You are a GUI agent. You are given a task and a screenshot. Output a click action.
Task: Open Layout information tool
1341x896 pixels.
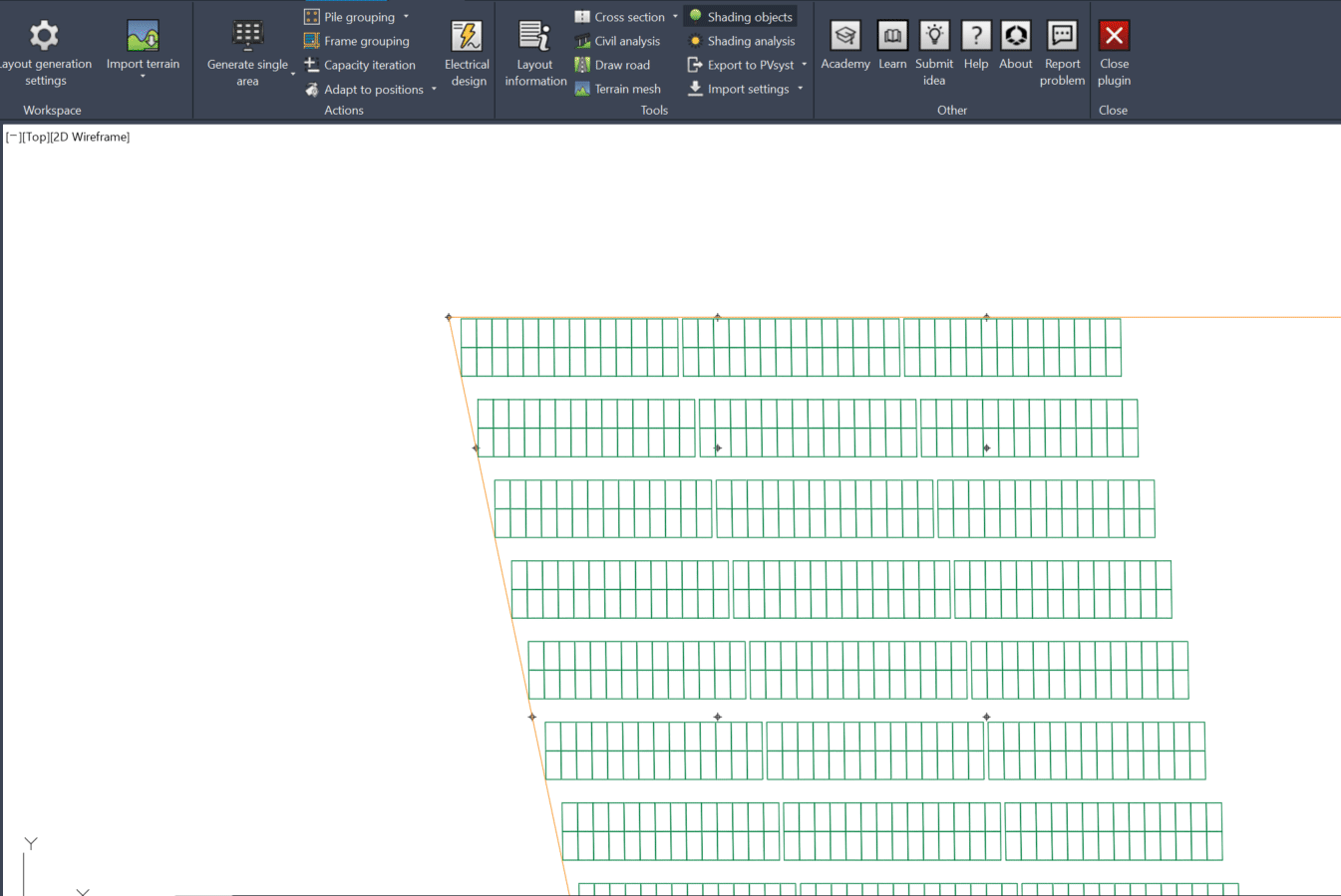[535, 37]
